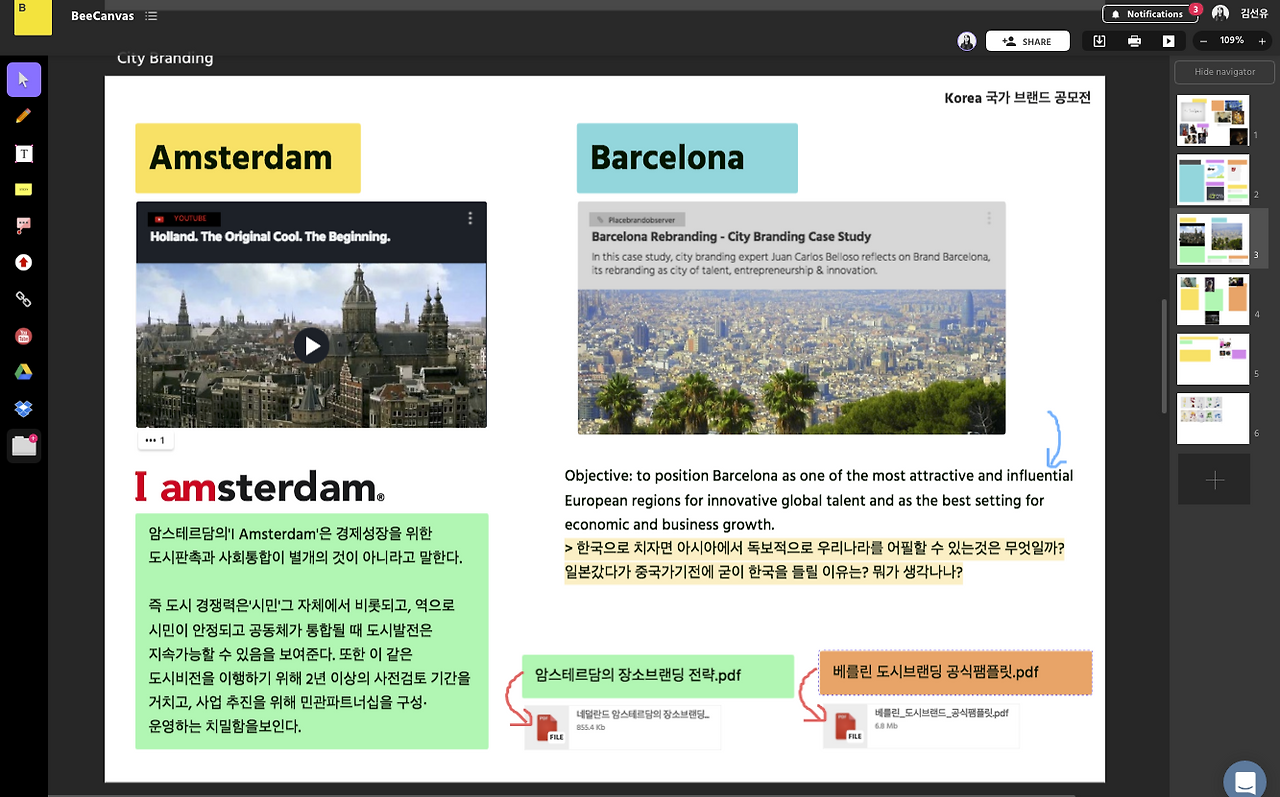Click the Korea 국가 브랜드 공모전 text
This screenshot has width=1280, height=797.
point(1017,98)
